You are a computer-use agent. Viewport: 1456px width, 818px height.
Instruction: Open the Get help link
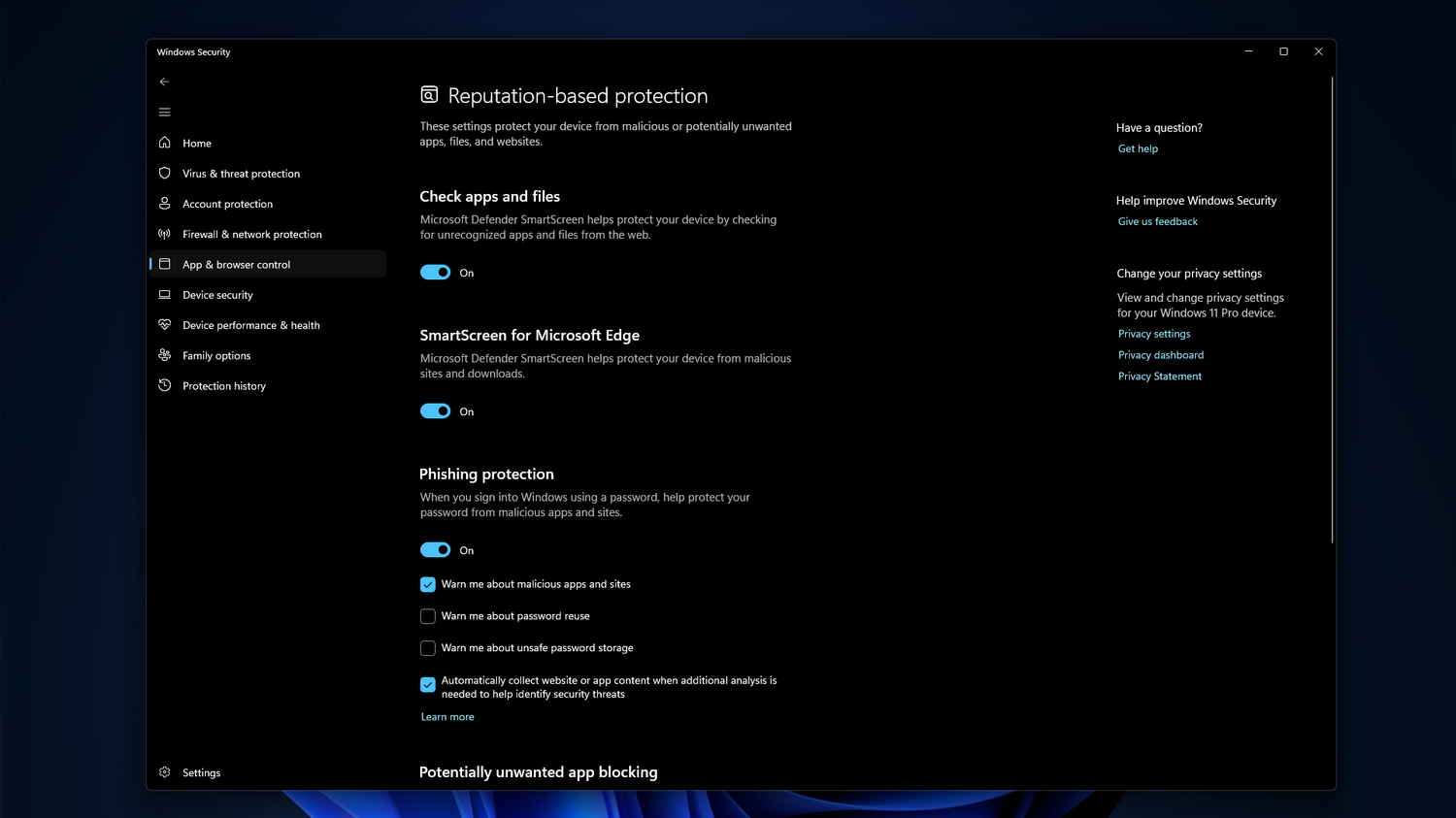(x=1138, y=148)
